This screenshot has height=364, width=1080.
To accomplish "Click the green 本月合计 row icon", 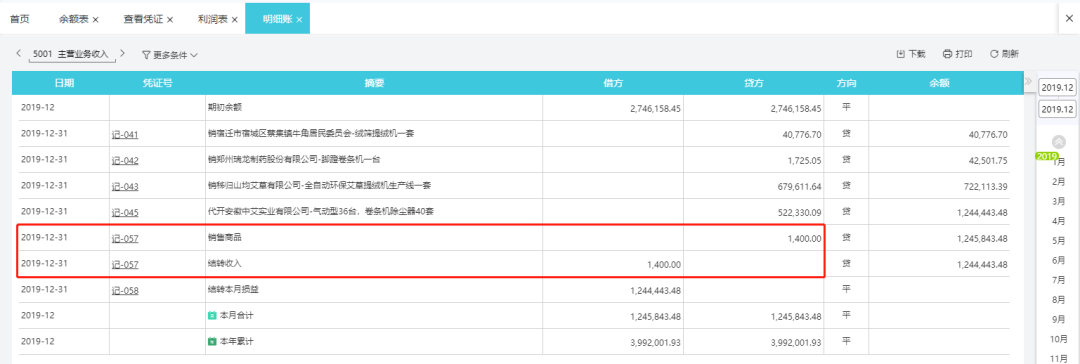I will [212, 315].
